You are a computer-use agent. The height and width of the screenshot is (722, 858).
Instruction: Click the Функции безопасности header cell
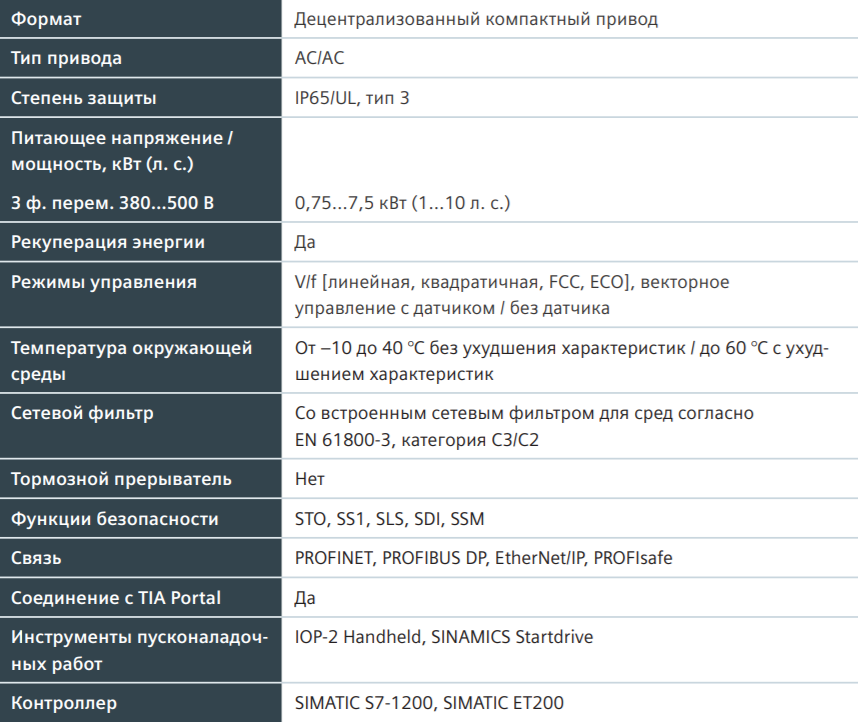[x=141, y=518]
